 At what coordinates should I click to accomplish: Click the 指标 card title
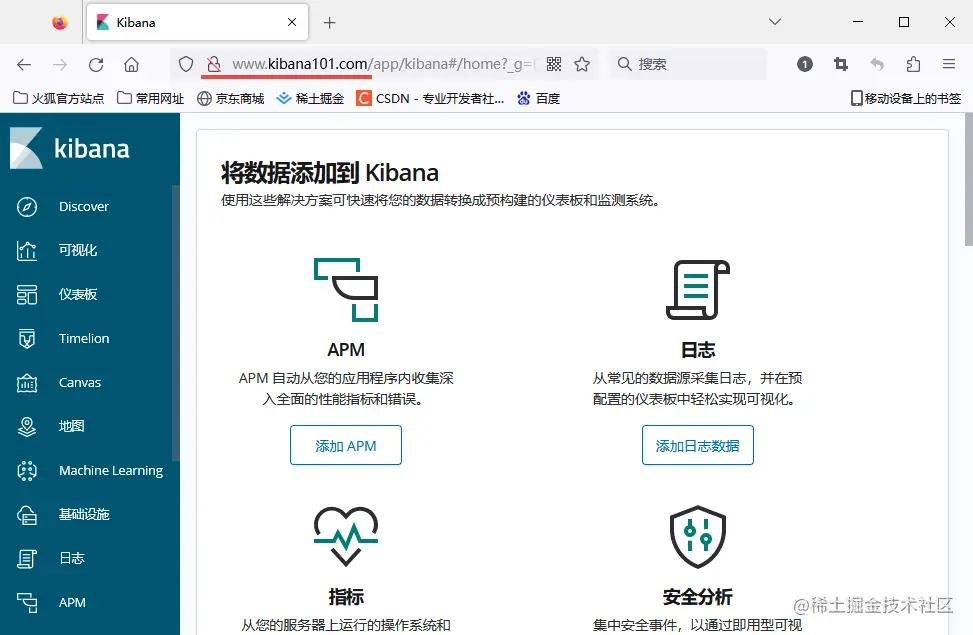click(x=346, y=597)
